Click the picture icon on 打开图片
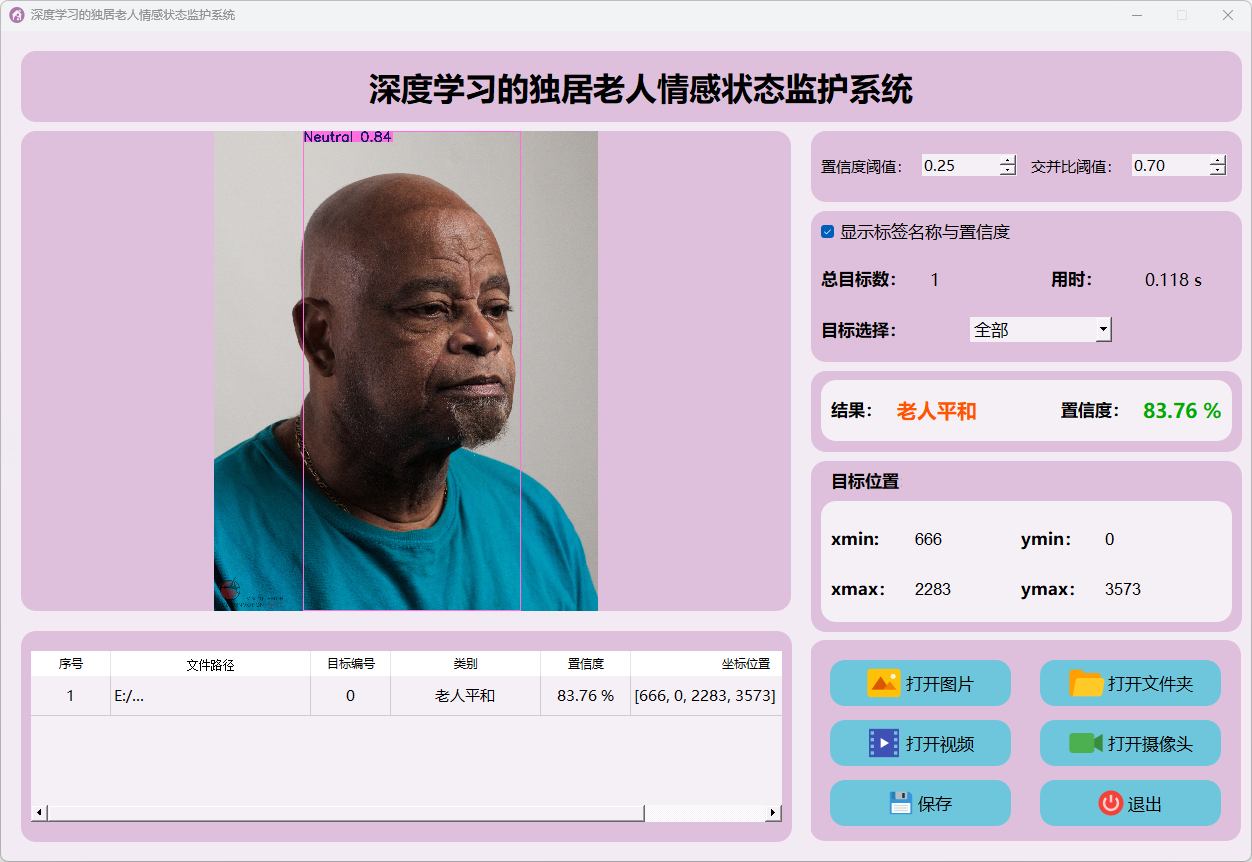 pos(884,684)
